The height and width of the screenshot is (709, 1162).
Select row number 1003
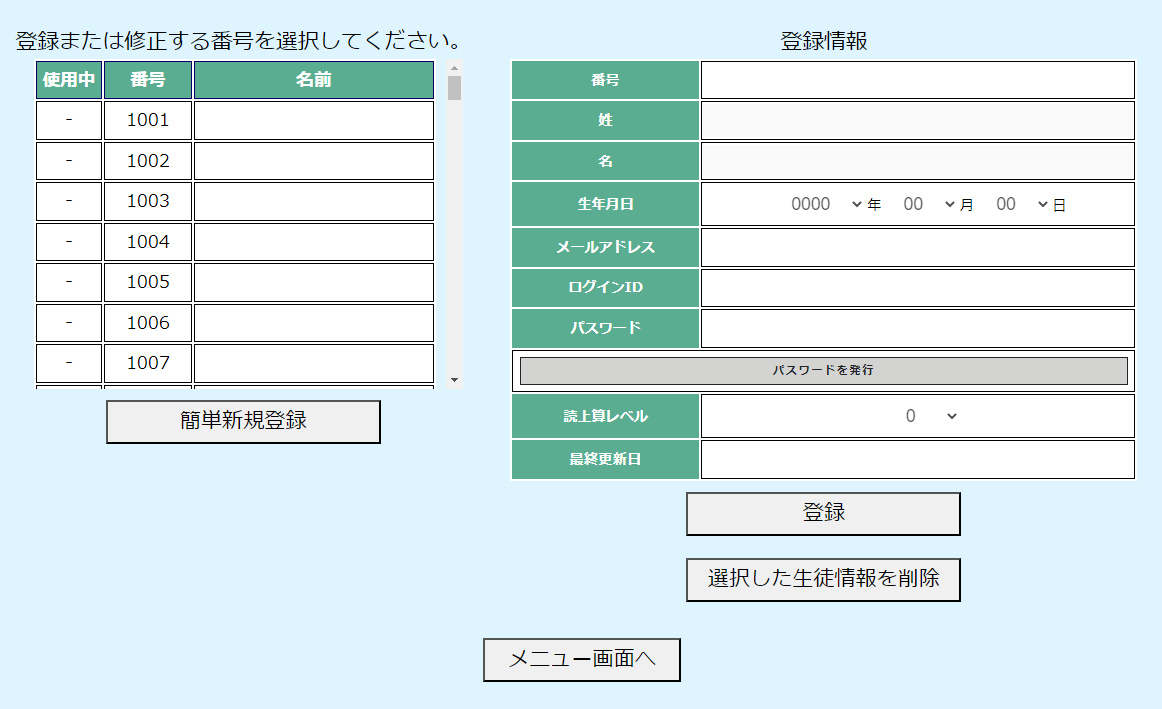148,201
